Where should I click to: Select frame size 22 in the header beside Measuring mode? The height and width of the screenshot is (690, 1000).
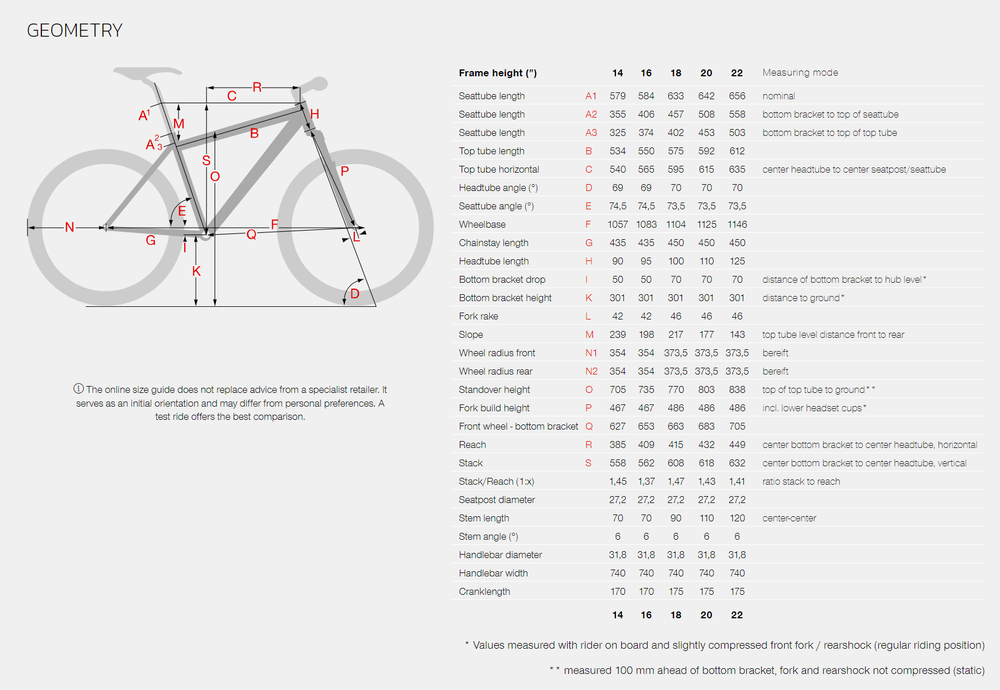[x=737, y=73]
